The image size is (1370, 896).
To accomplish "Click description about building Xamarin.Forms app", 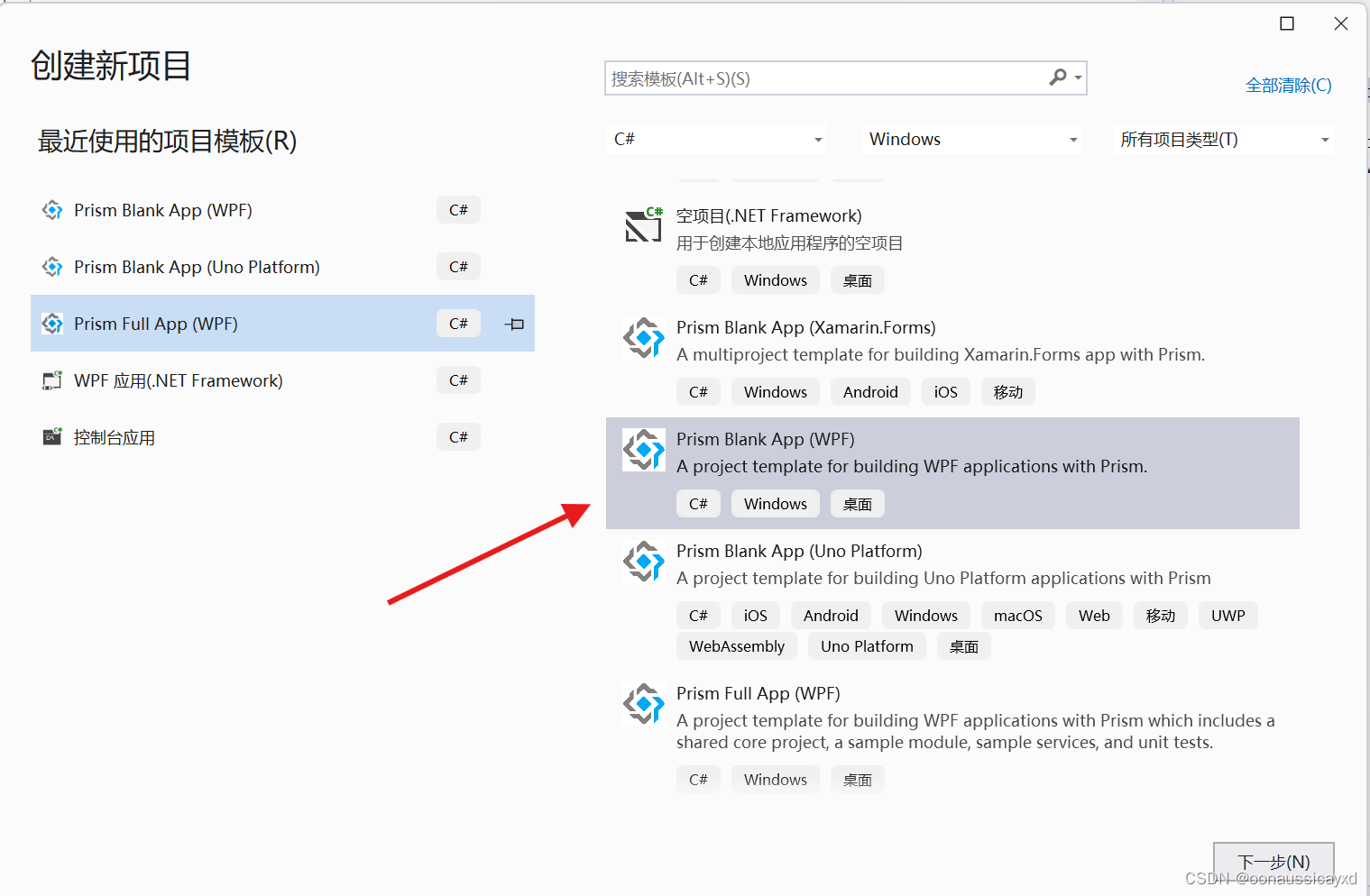I will pyautogui.click(x=941, y=355).
